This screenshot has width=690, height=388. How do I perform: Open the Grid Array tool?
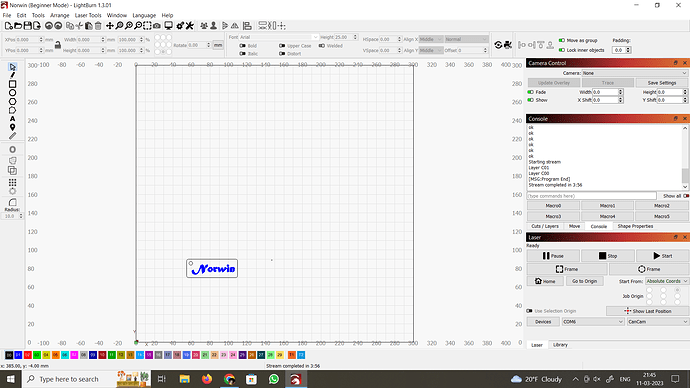[12, 182]
